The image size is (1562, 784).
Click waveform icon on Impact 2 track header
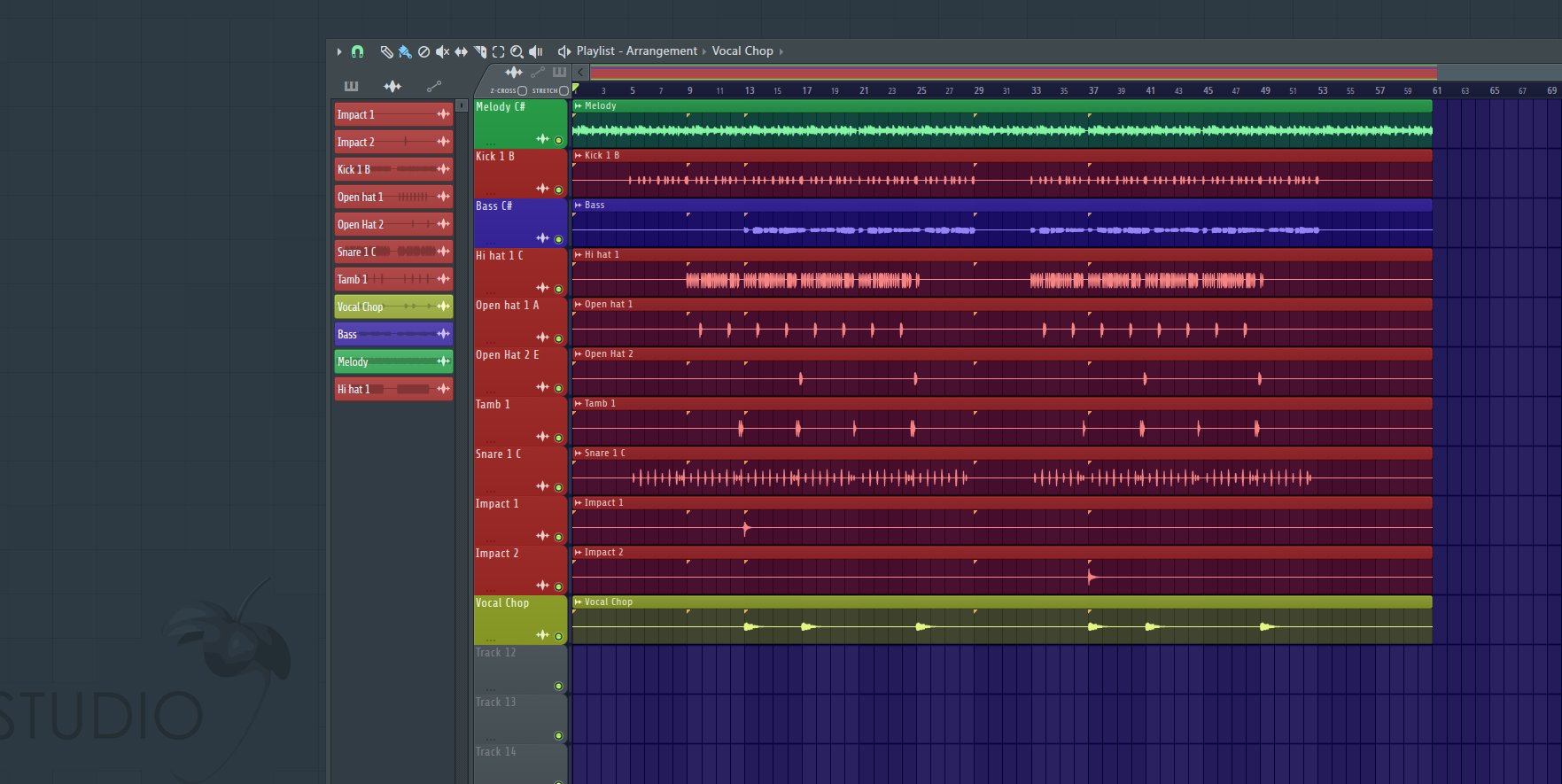click(x=542, y=586)
